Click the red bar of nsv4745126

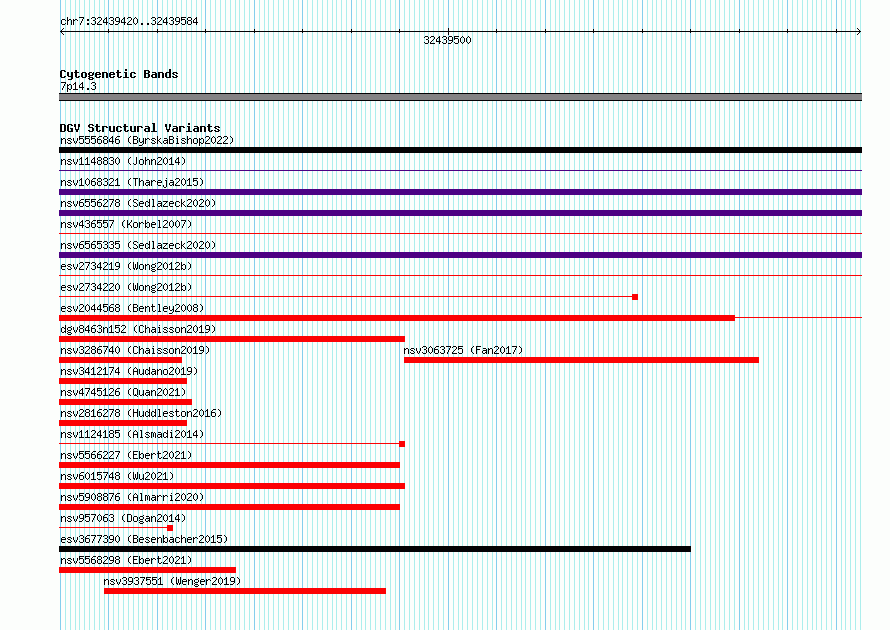125,402
